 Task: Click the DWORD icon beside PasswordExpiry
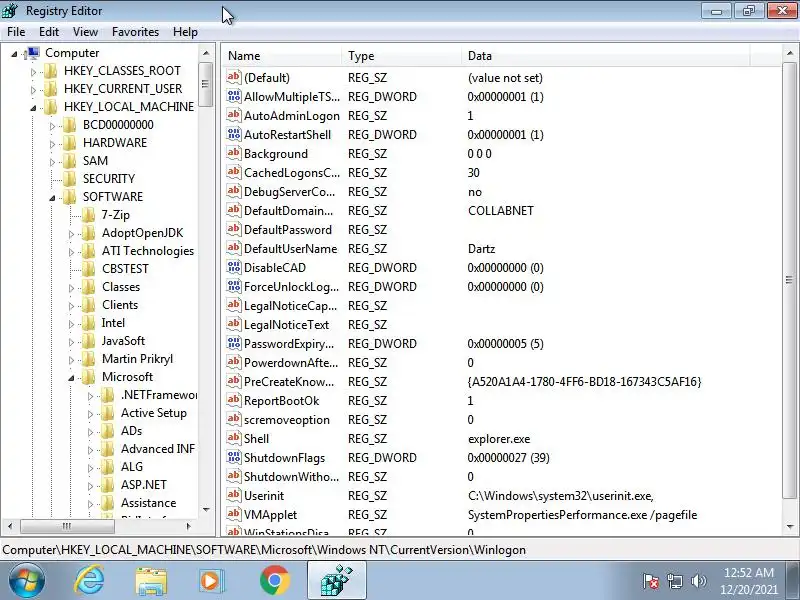click(234, 343)
